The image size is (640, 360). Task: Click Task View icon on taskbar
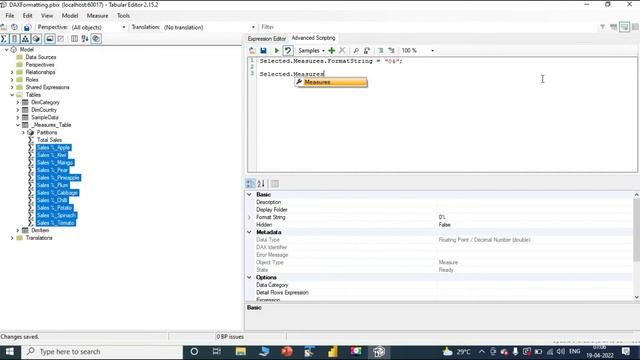point(217,352)
